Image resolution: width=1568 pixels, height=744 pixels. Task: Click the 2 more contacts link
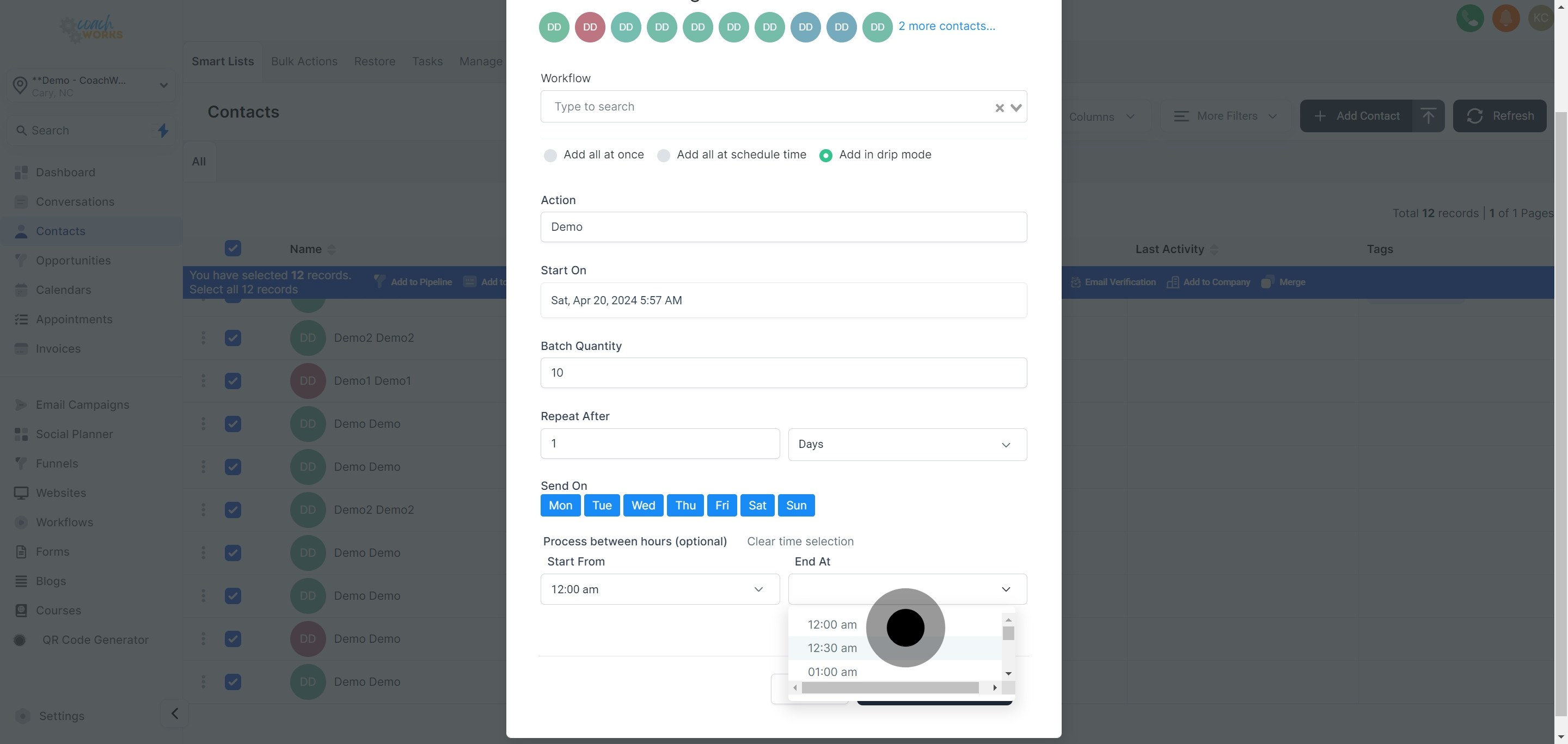click(947, 26)
